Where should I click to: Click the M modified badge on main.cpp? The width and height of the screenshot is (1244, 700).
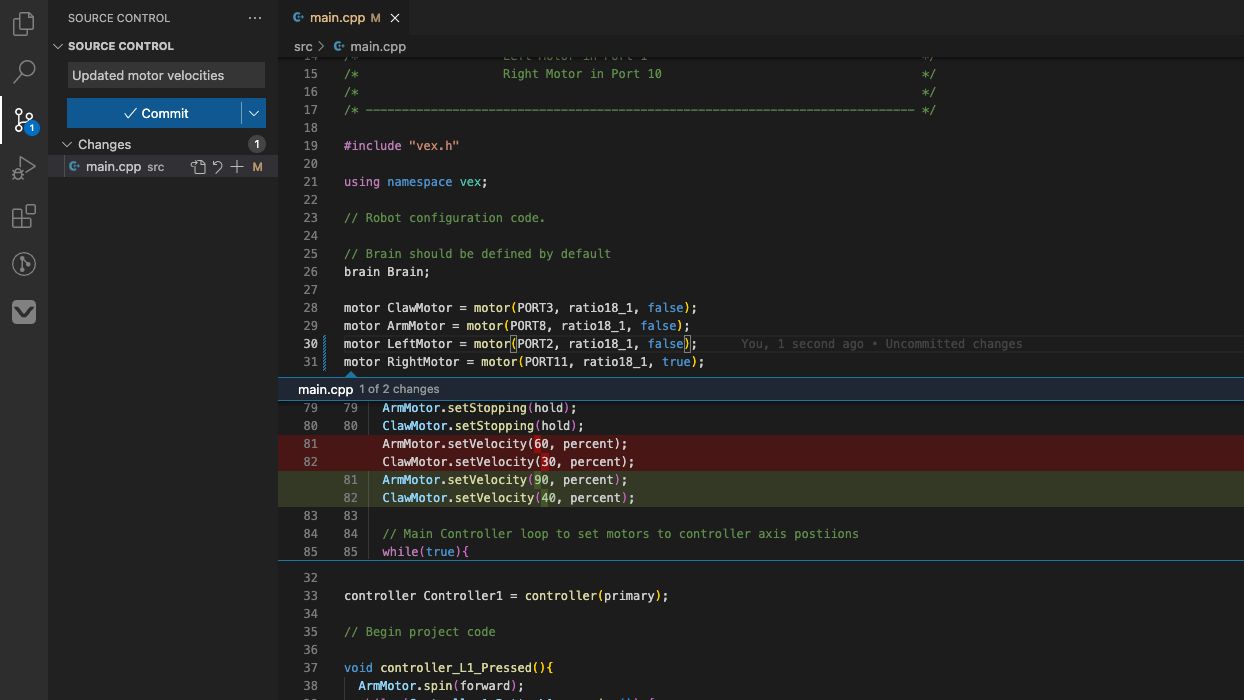pos(257,167)
